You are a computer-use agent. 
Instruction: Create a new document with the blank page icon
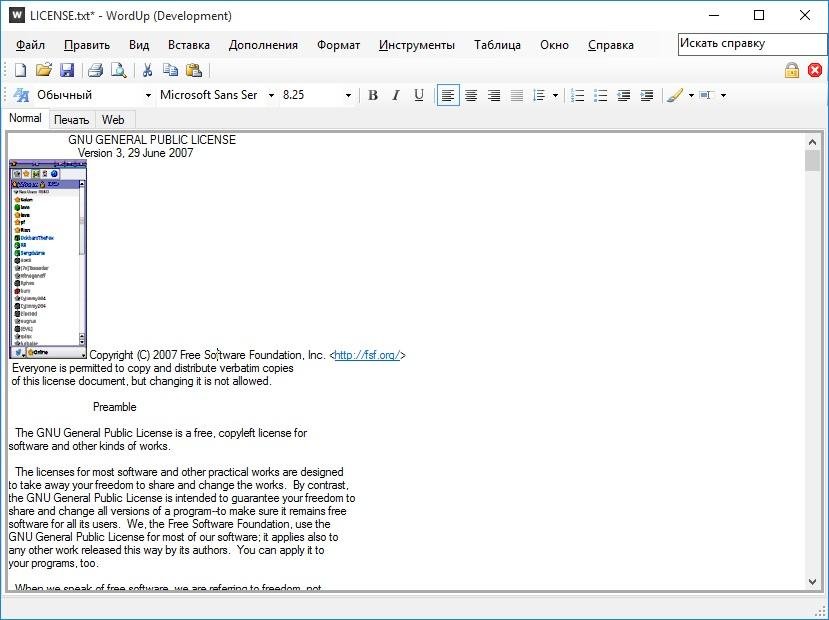pos(20,70)
